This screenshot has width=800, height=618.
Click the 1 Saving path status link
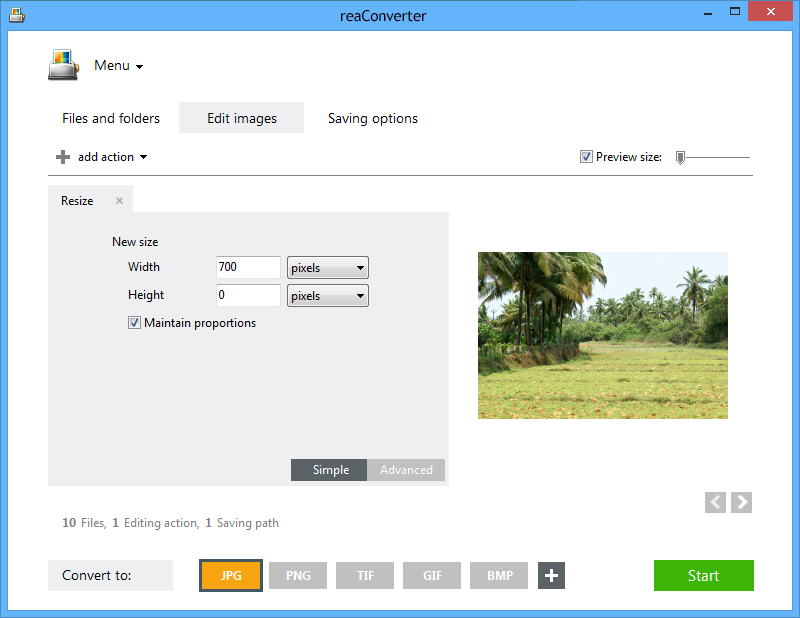242,523
